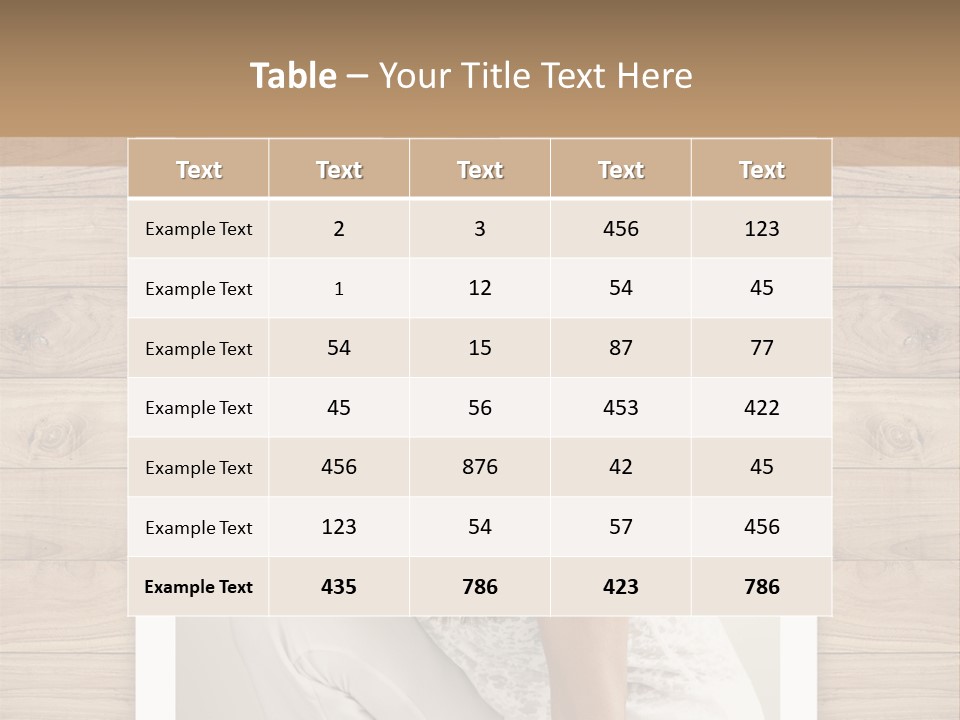The height and width of the screenshot is (720, 960).
Task: Click the table cell with value 15
Action: click(x=480, y=348)
